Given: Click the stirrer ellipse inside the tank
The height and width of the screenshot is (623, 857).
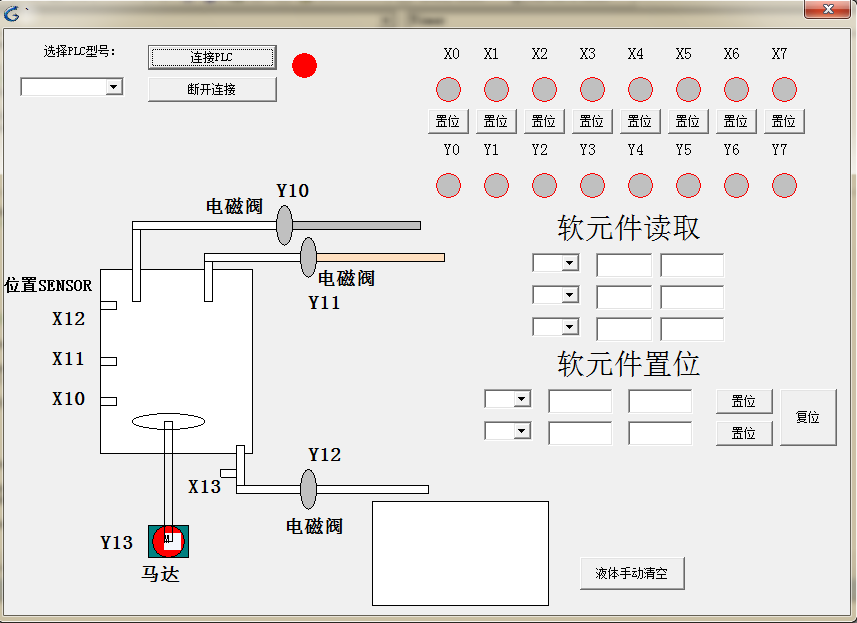Looking at the screenshot, I should [168, 422].
